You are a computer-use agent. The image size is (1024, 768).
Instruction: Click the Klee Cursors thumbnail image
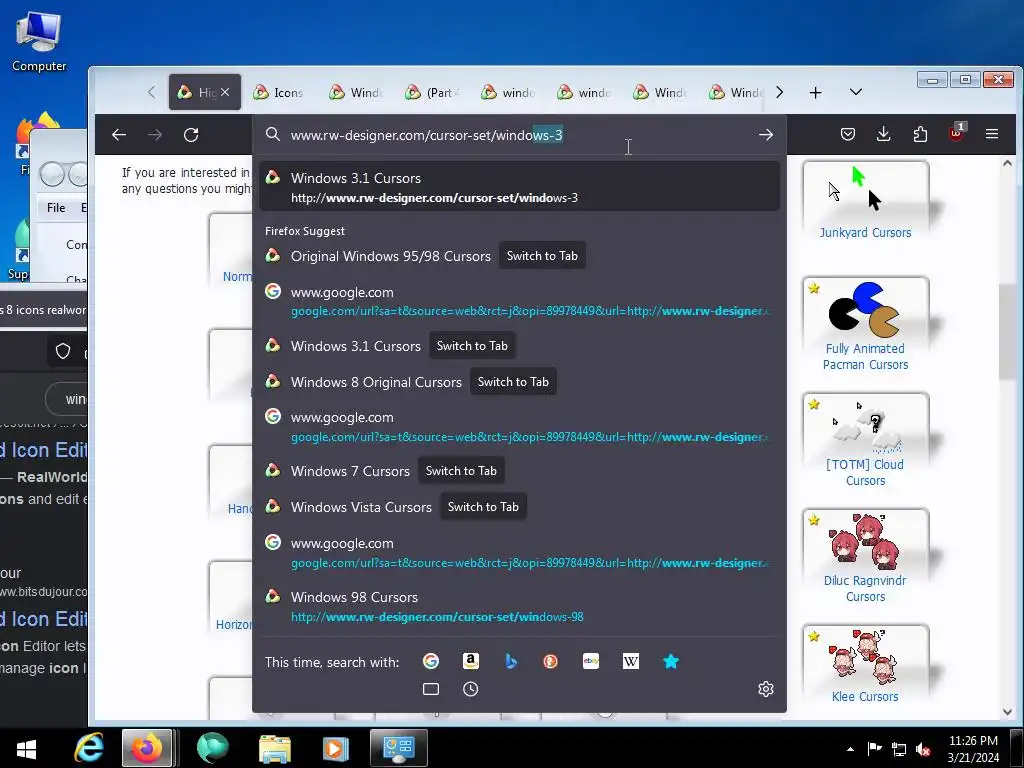pyautogui.click(x=866, y=656)
